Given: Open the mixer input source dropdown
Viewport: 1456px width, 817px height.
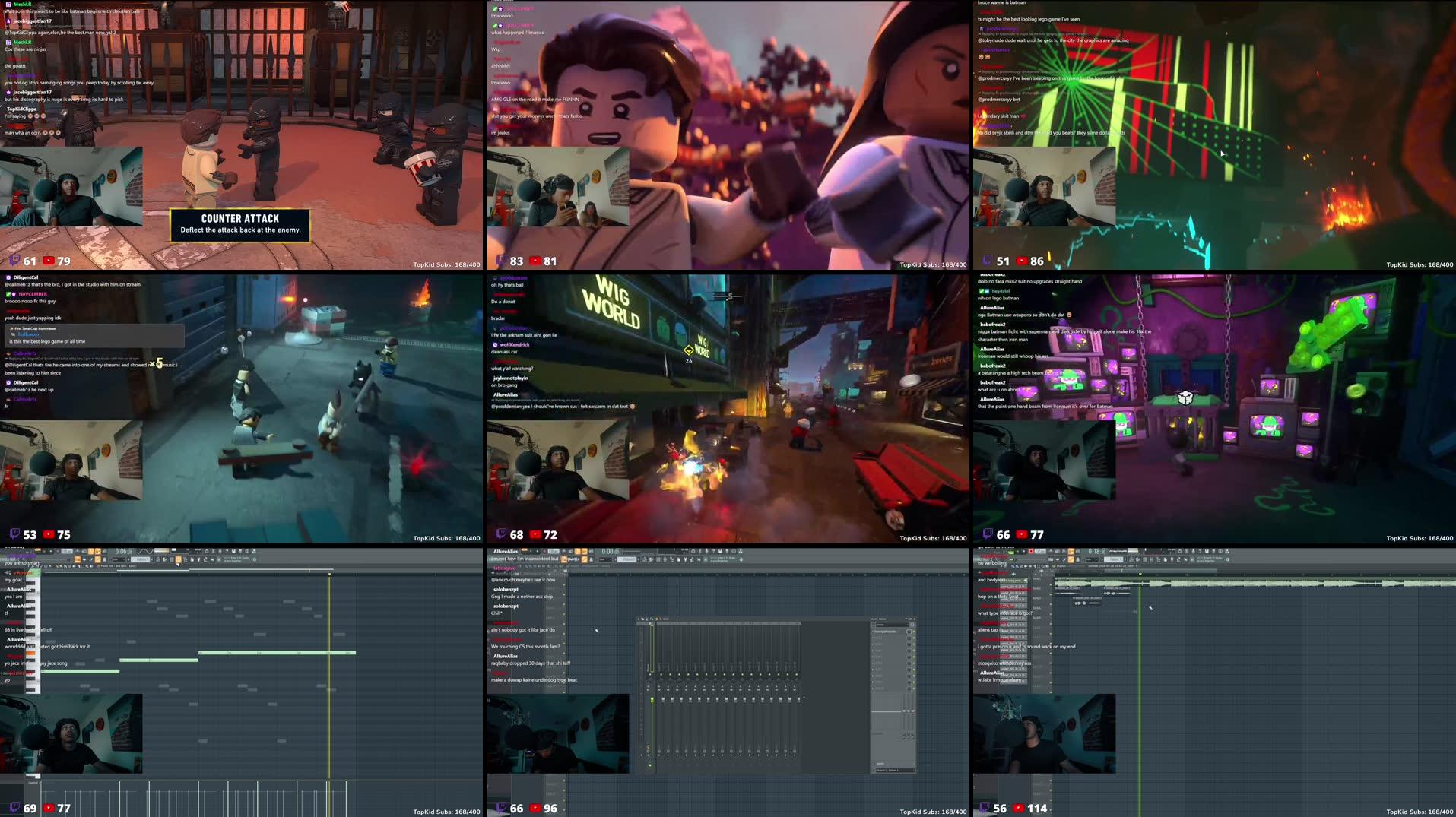Looking at the screenshot, I should (892, 625).
